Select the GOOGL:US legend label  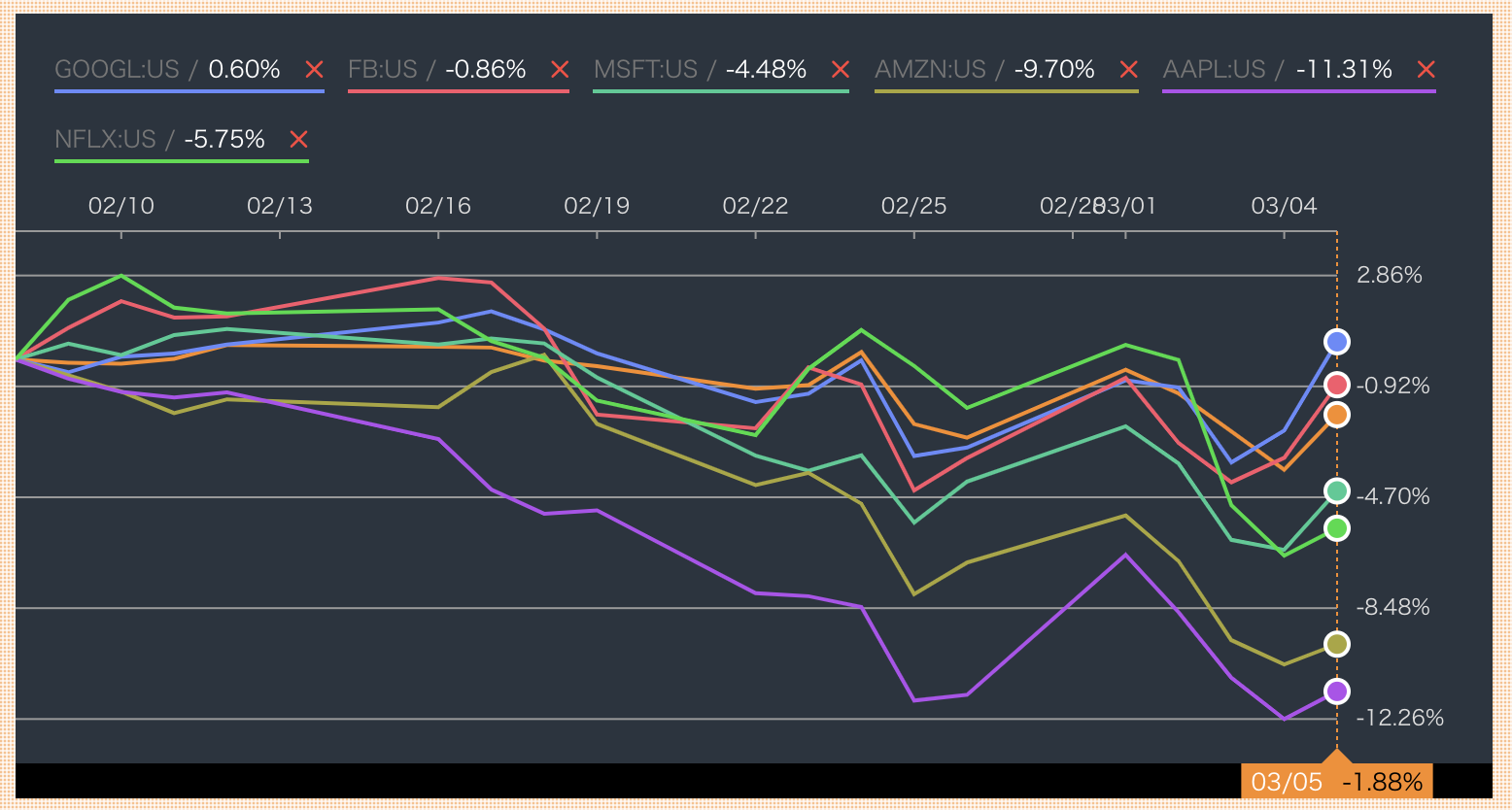pyautogui.click(x=117, y=70)
